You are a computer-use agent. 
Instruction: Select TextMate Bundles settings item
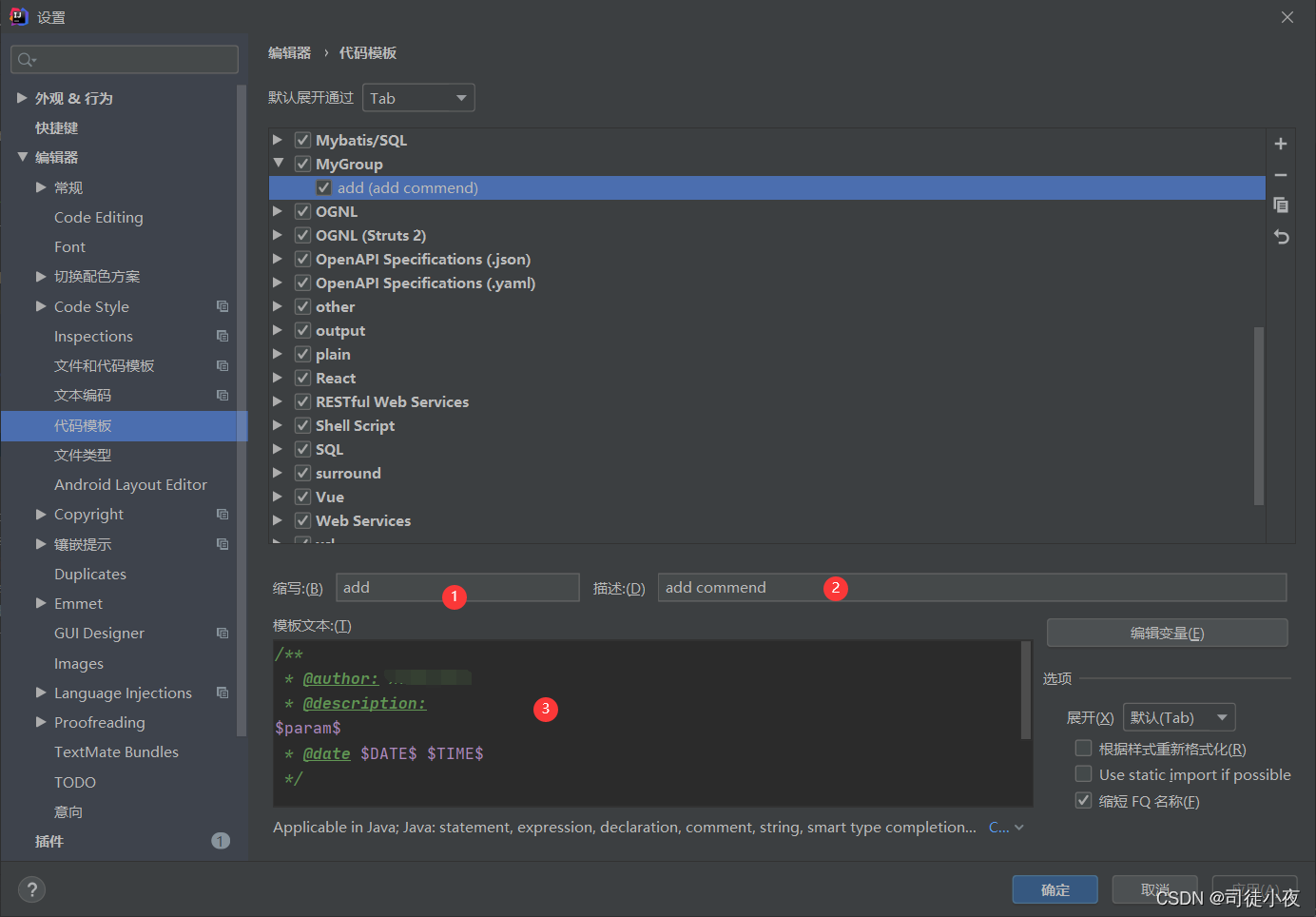[x=116, y=751]
